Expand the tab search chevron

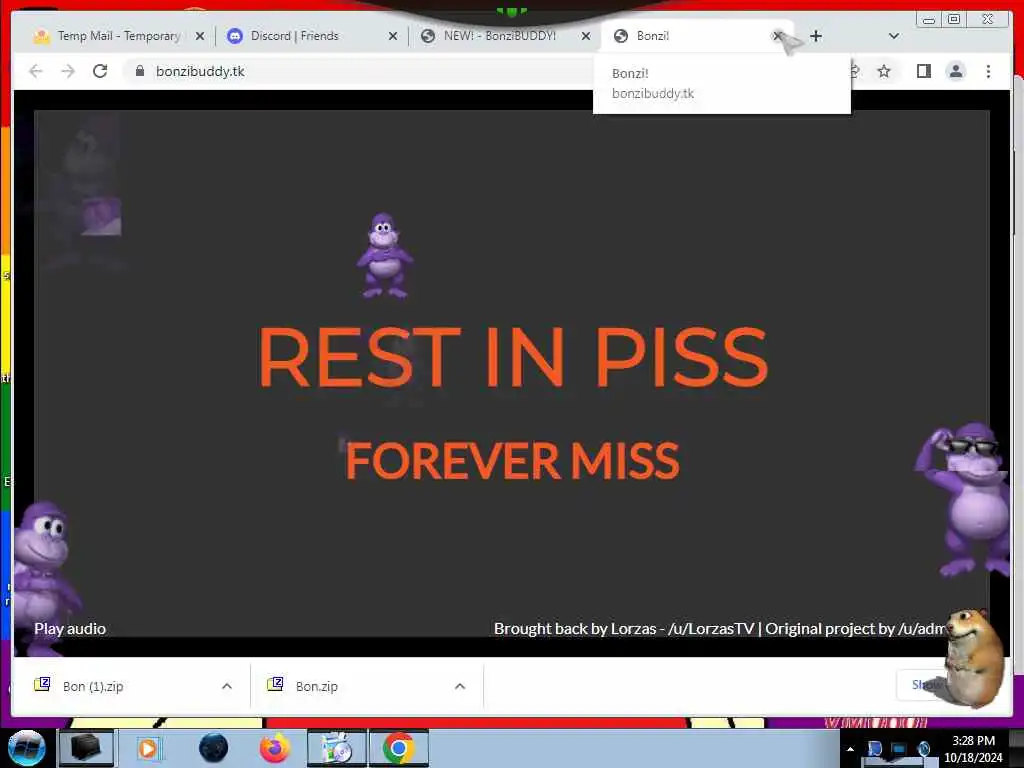pos(894,36)
